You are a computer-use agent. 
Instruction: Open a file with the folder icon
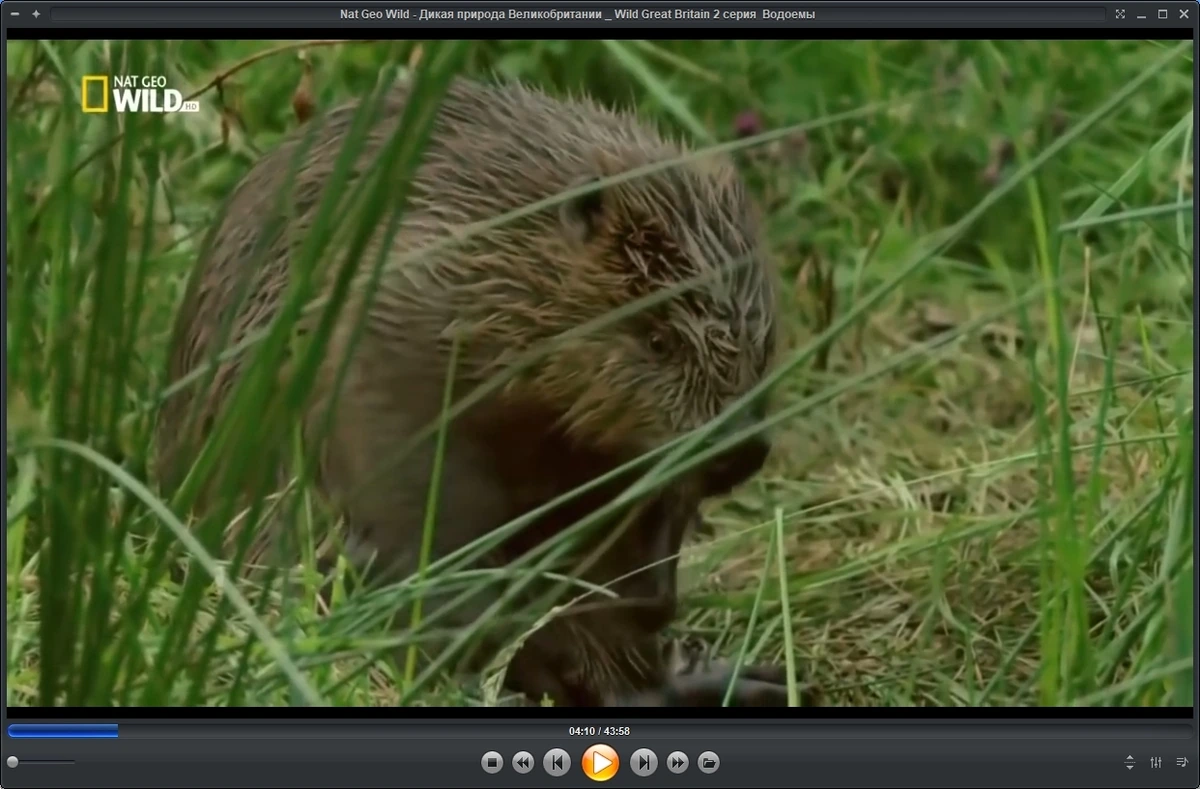point(708,763)
